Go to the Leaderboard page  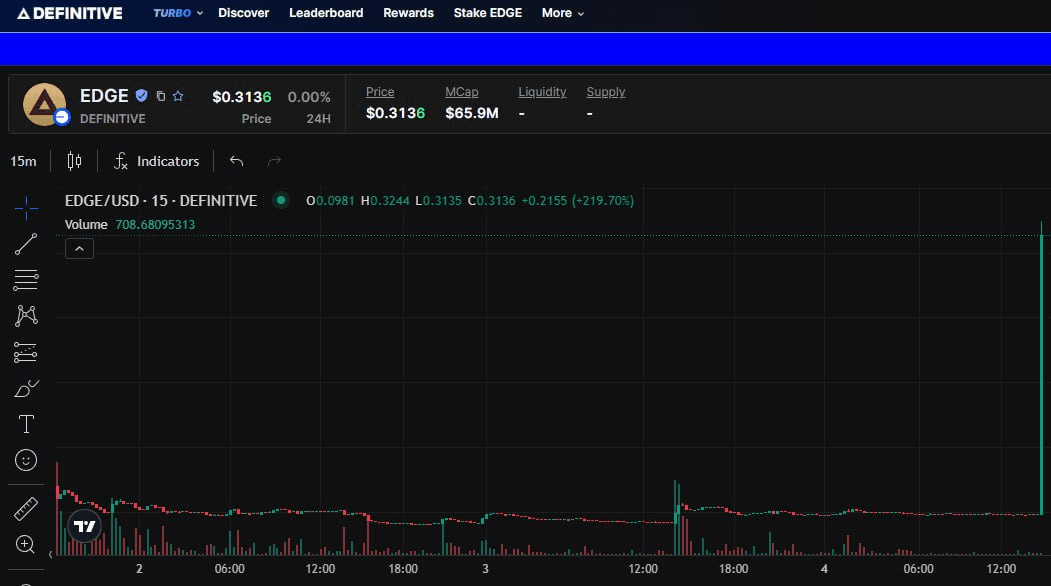[x=326, y=13]
